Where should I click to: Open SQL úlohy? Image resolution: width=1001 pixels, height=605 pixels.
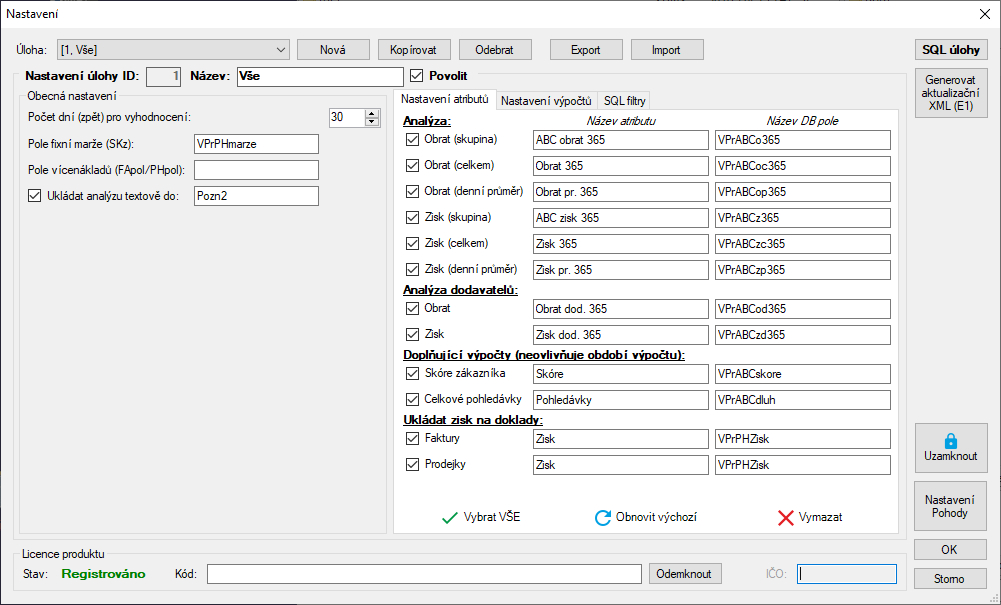tap(950, 49)
